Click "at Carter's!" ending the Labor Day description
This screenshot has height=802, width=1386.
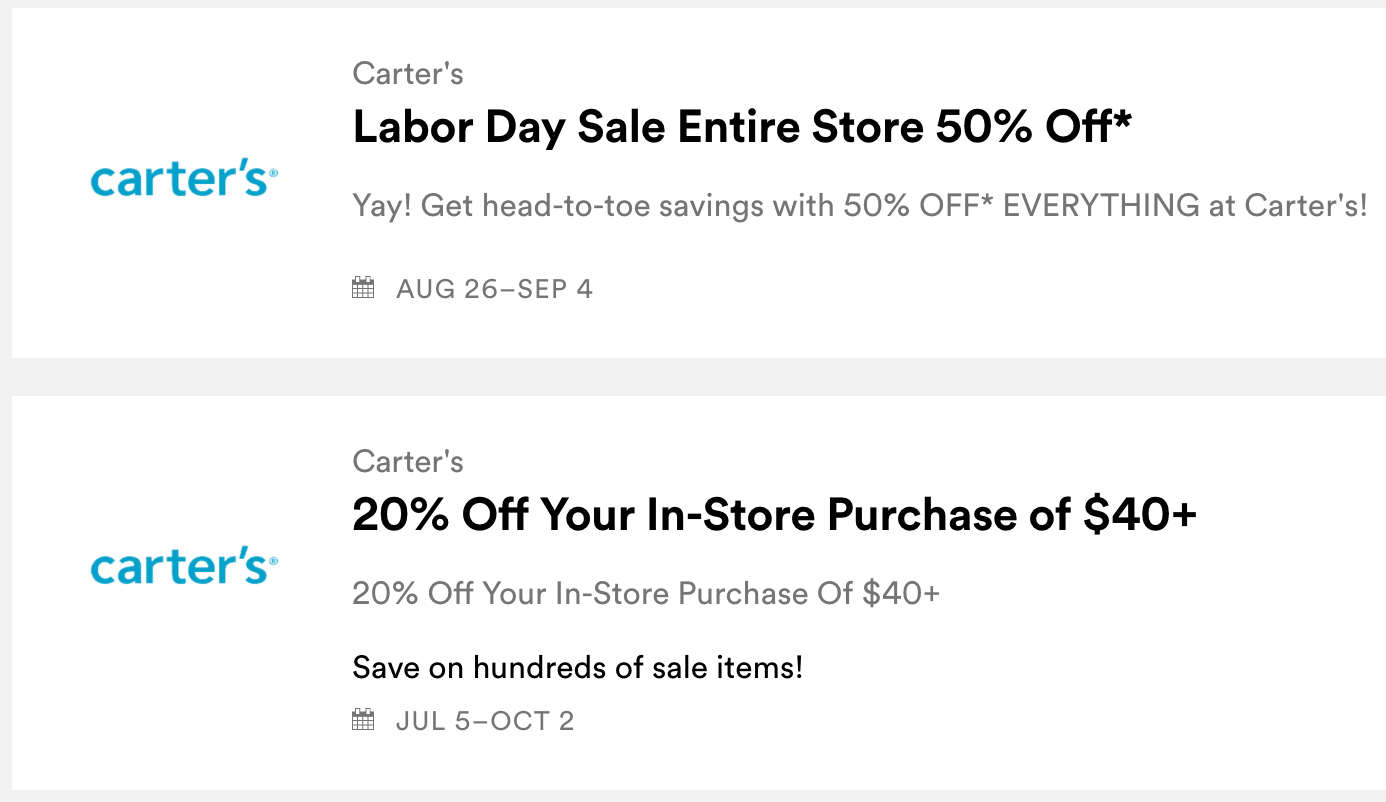[1304, 206]
